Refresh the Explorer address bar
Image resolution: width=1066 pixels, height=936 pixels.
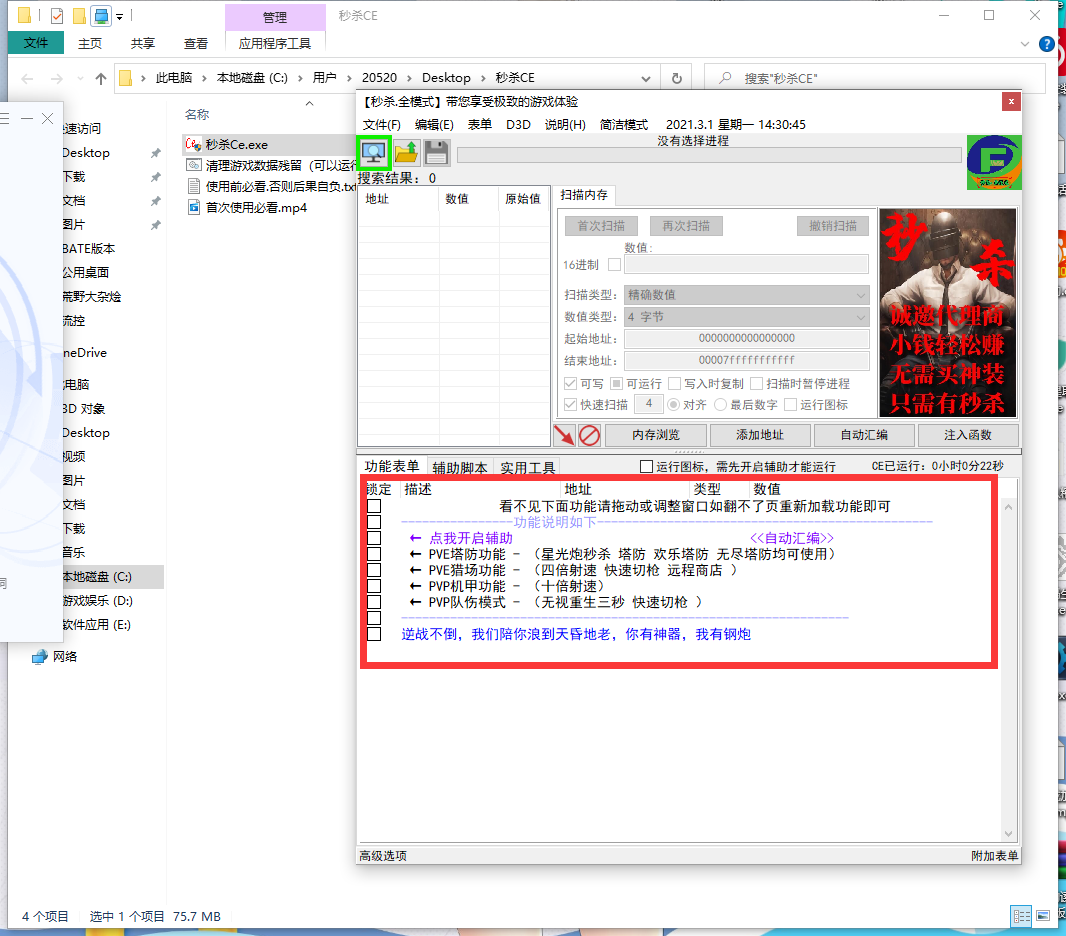[677, 78]
